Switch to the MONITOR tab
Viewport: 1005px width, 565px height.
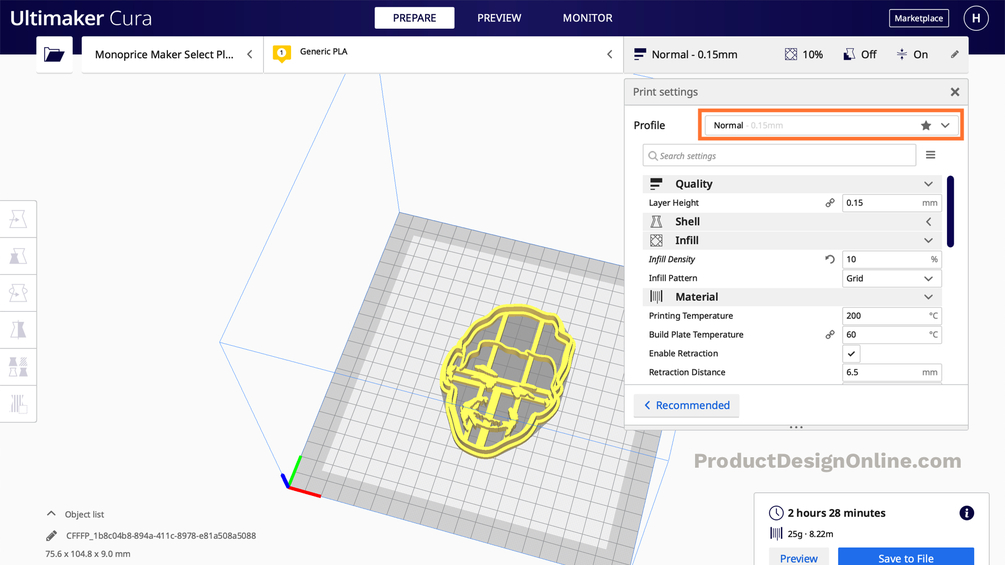tap(588, 18)
